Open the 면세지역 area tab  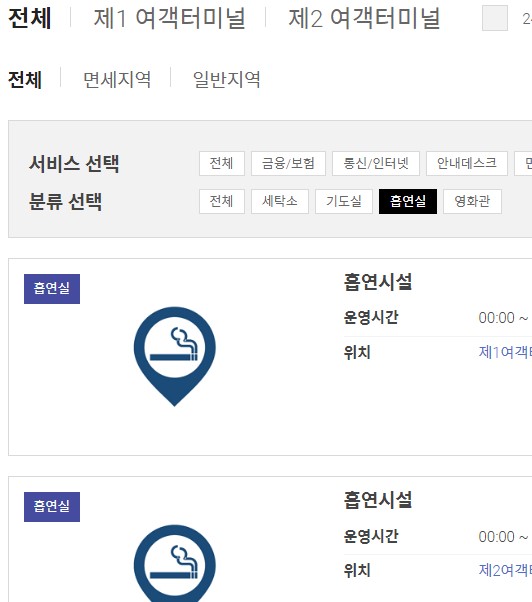pos(117,79)
